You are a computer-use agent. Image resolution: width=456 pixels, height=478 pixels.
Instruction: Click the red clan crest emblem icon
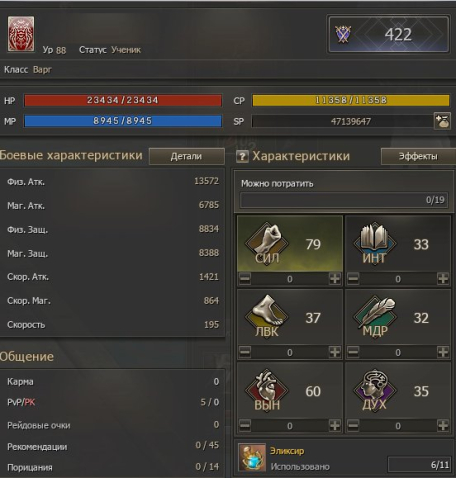click(x=21, y=34)
